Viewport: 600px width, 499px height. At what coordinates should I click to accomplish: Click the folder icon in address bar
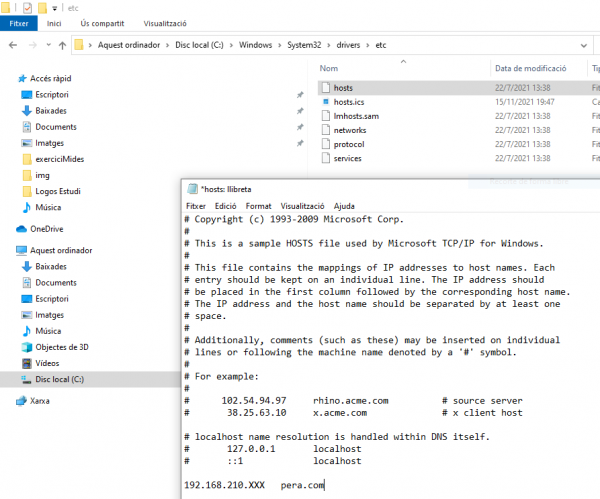pos(79,45)
